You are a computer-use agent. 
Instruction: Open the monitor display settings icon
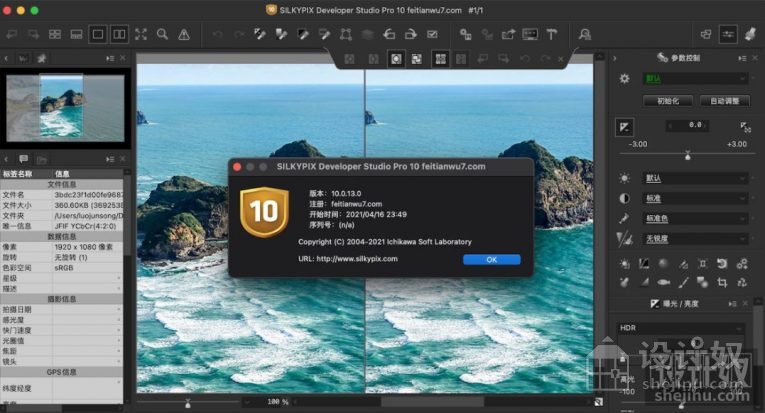coord(530,34)
